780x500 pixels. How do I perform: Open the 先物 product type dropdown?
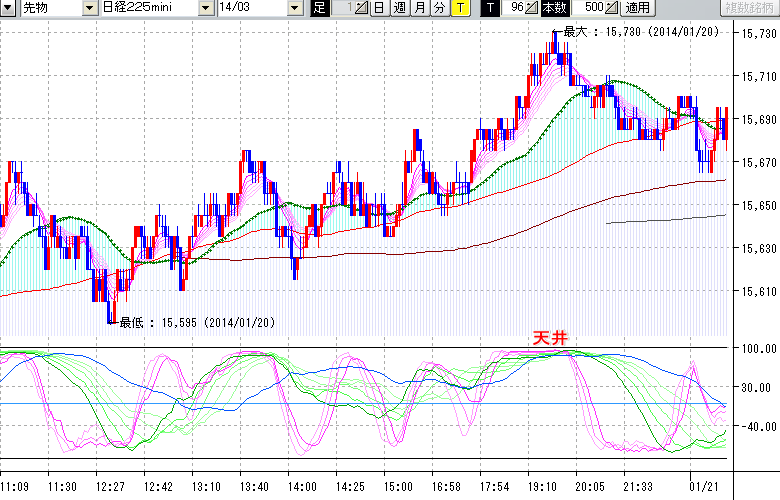pos(90,8)
